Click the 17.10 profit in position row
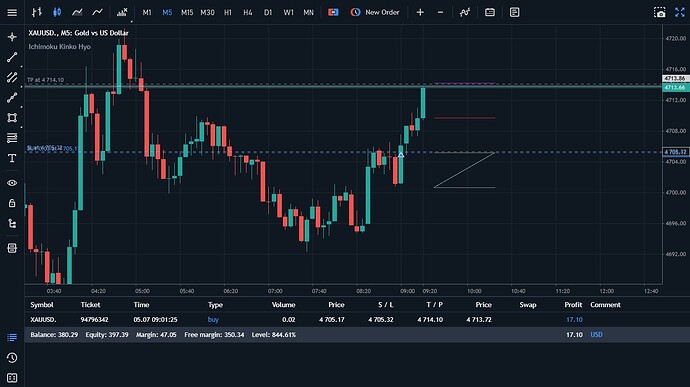This screenshot has width=690, height=387. click(x=574, y=320)
